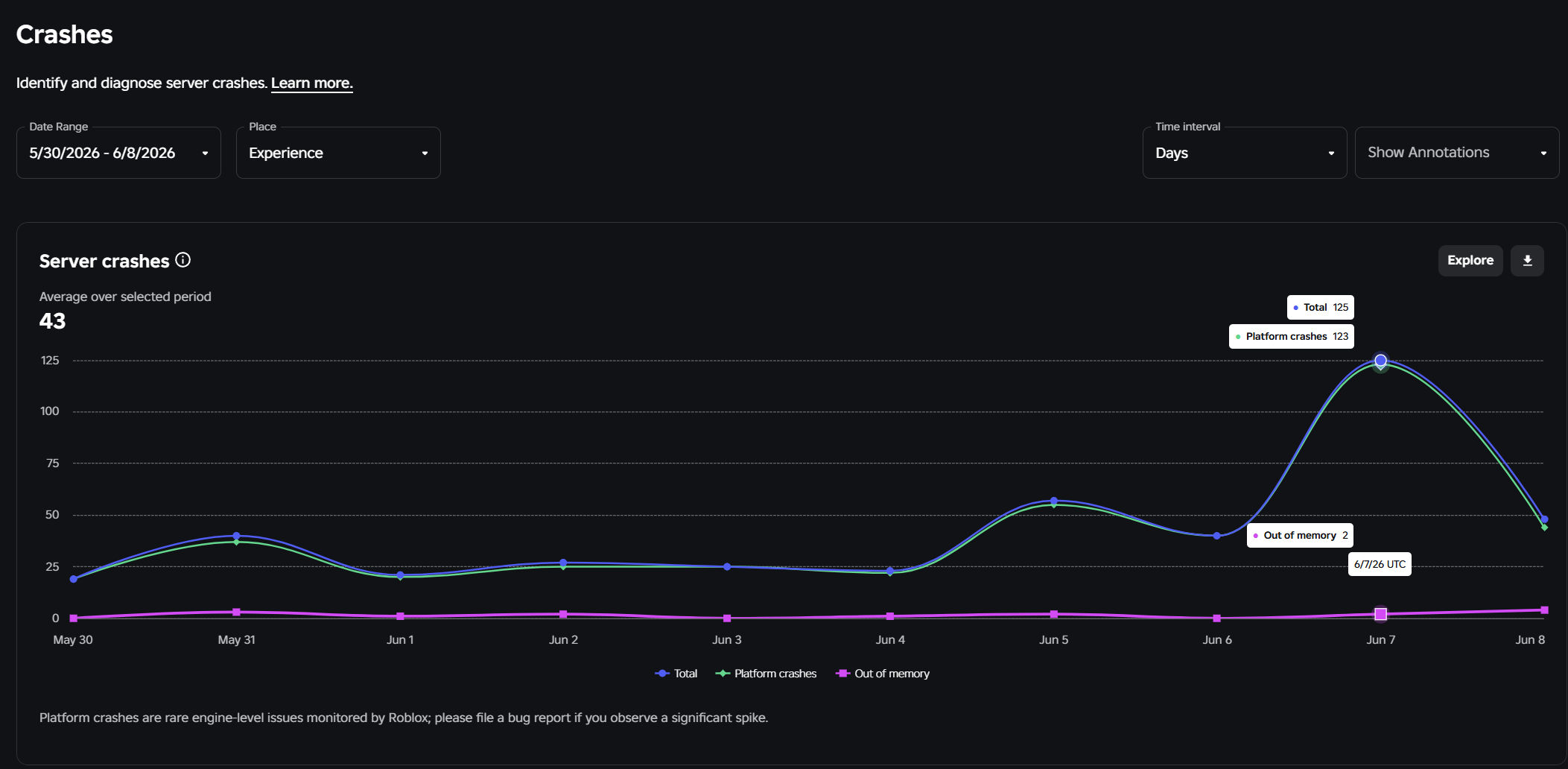
Task: Click Out of memory marker at May 31
Action: (x=236, y=612)
